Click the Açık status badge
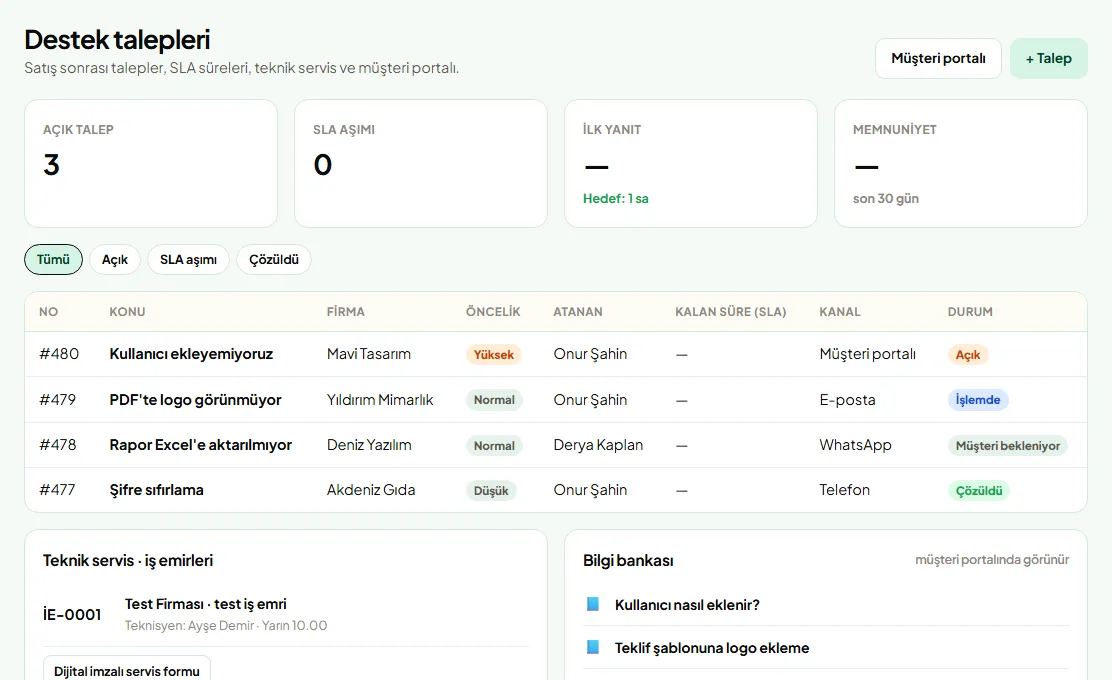This screenshot has width=1112, height=680. 967,355
